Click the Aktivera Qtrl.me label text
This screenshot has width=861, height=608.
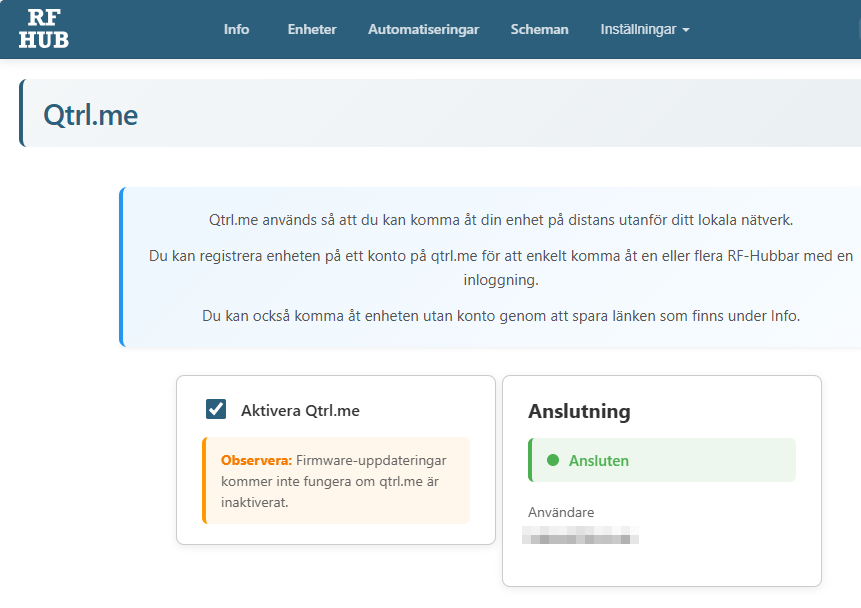(300, 410)
